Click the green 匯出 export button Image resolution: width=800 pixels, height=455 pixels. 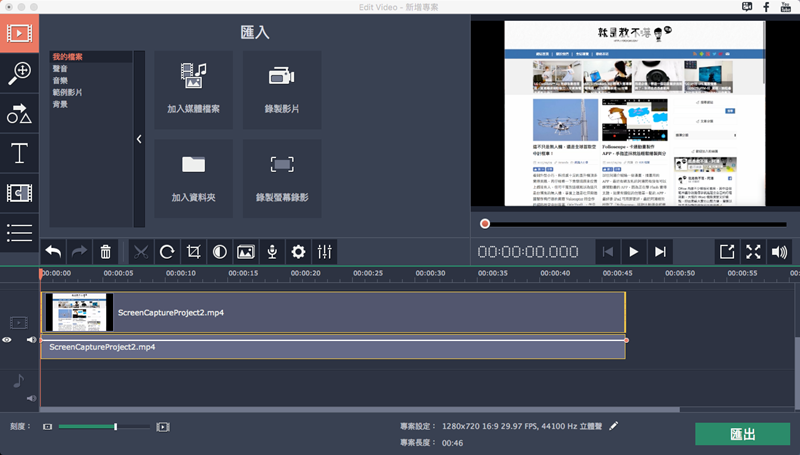742,434
